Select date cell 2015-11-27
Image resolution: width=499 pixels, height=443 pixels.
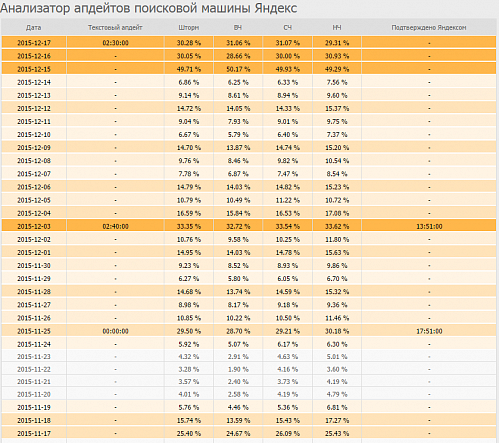point(34,305)
